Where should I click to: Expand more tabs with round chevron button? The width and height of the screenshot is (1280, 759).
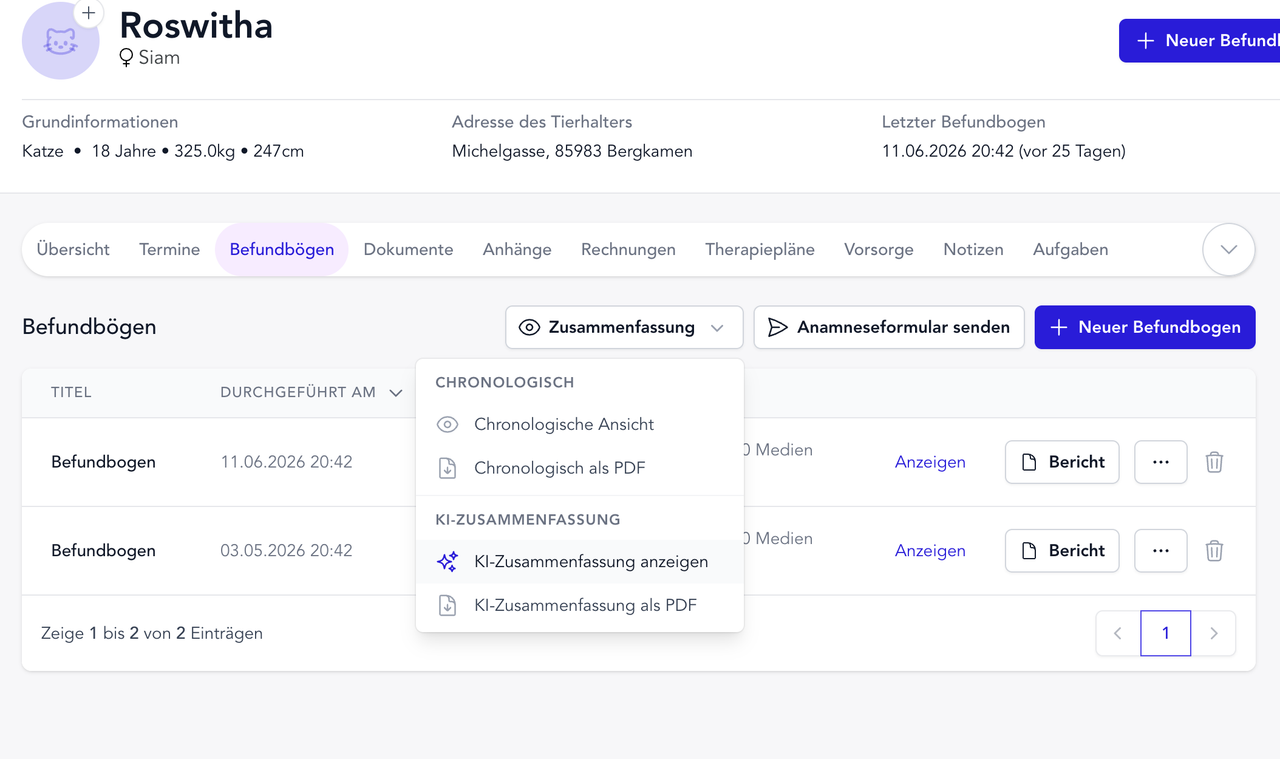(1229, 249)
